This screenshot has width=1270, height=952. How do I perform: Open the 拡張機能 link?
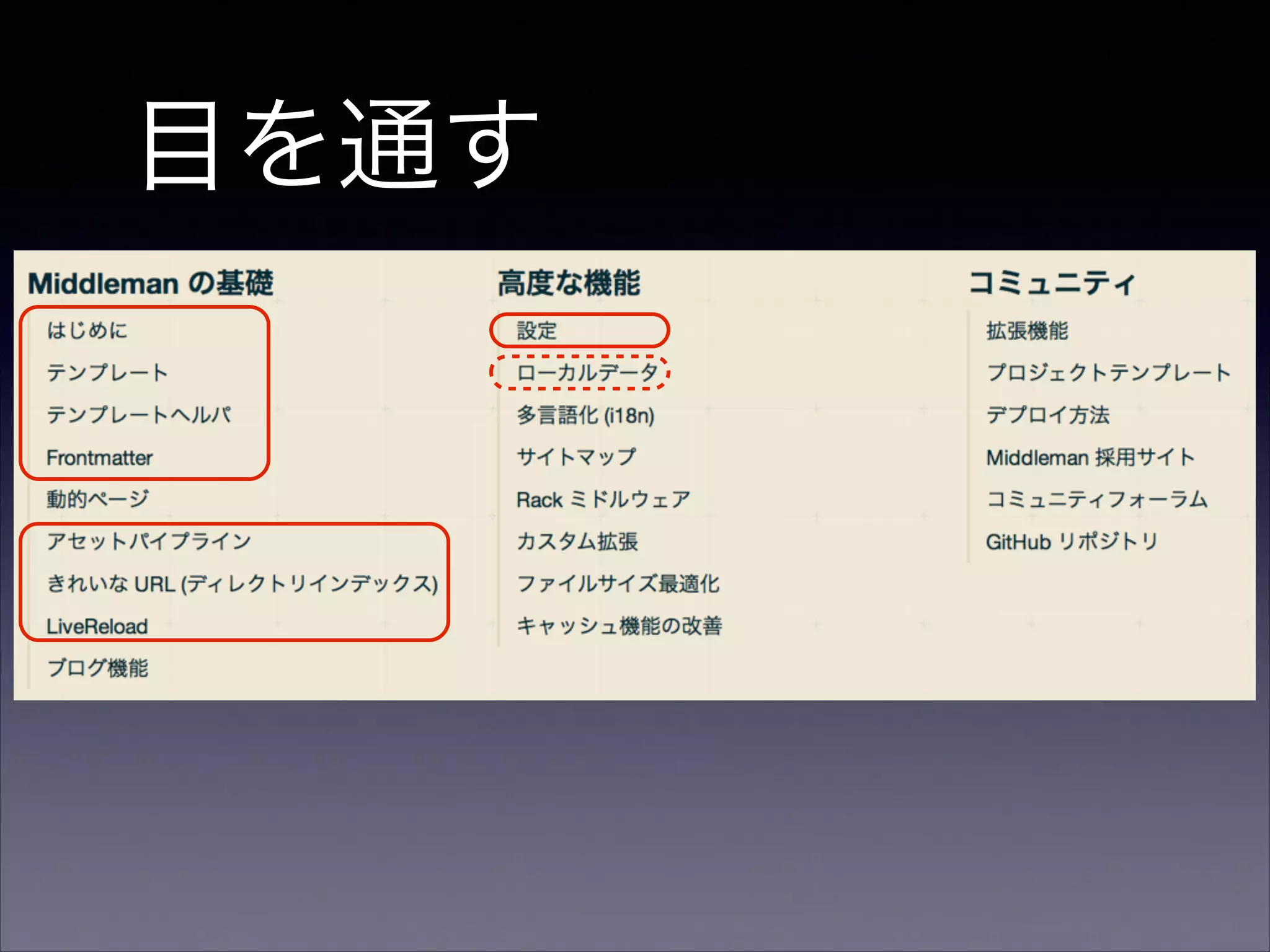1028,330
